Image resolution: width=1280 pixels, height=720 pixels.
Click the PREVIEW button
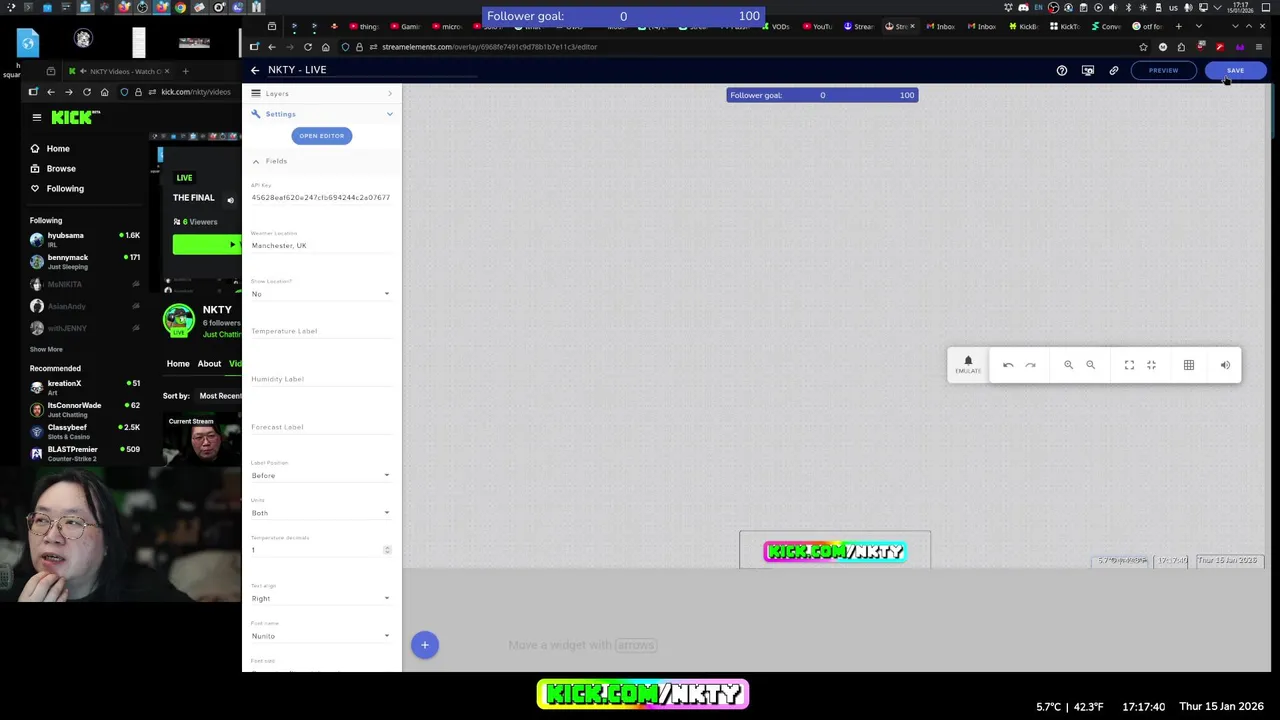1163,70
